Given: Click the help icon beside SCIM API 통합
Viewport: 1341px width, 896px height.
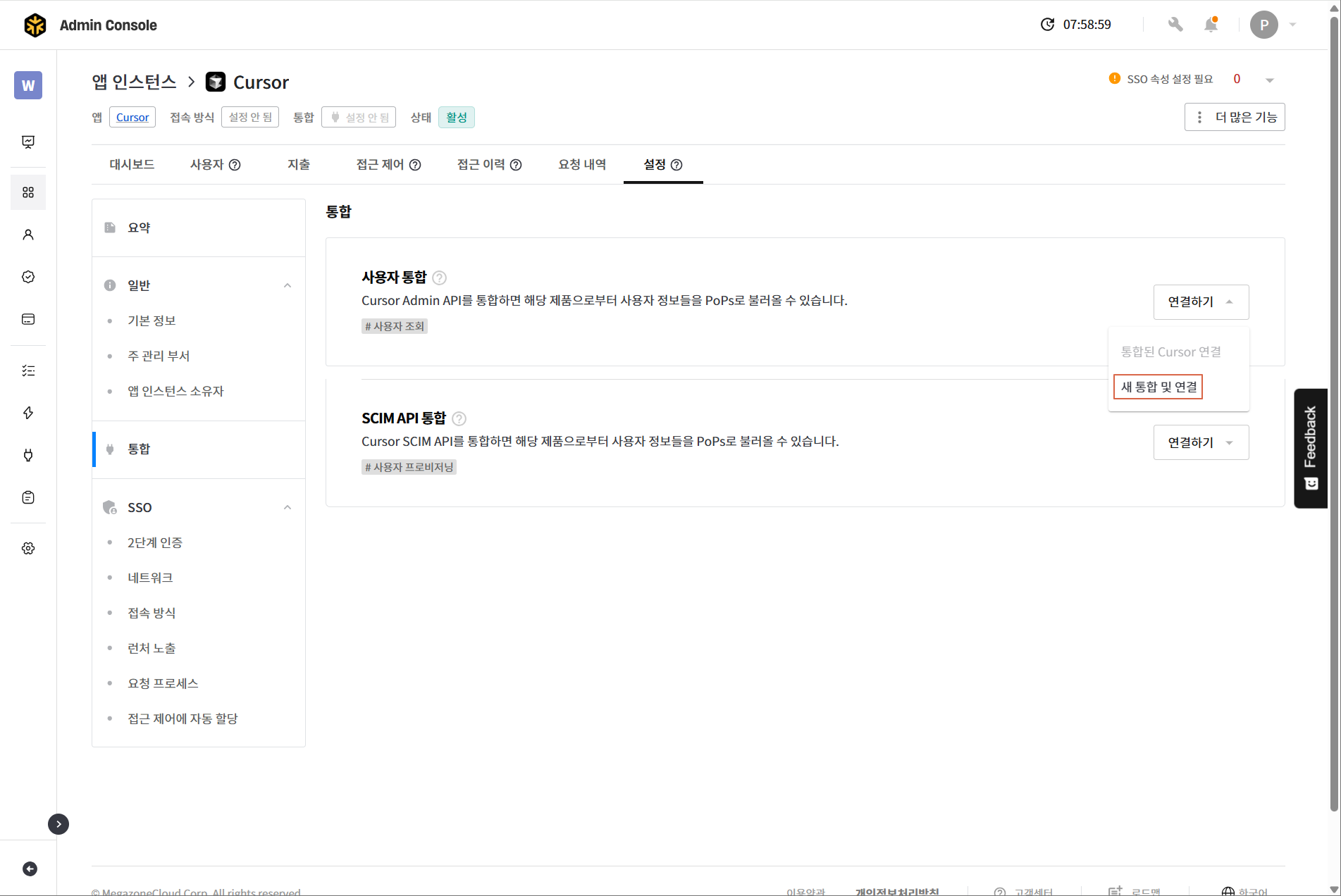Looking at the screenshot, I should point(459,418).
